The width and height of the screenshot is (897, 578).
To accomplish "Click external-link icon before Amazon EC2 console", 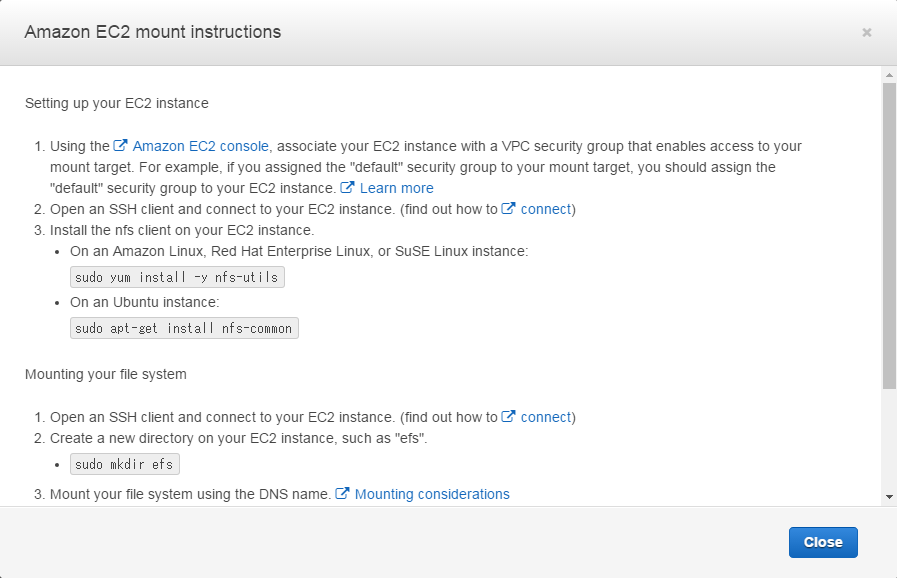I will (x=120, y=145).
